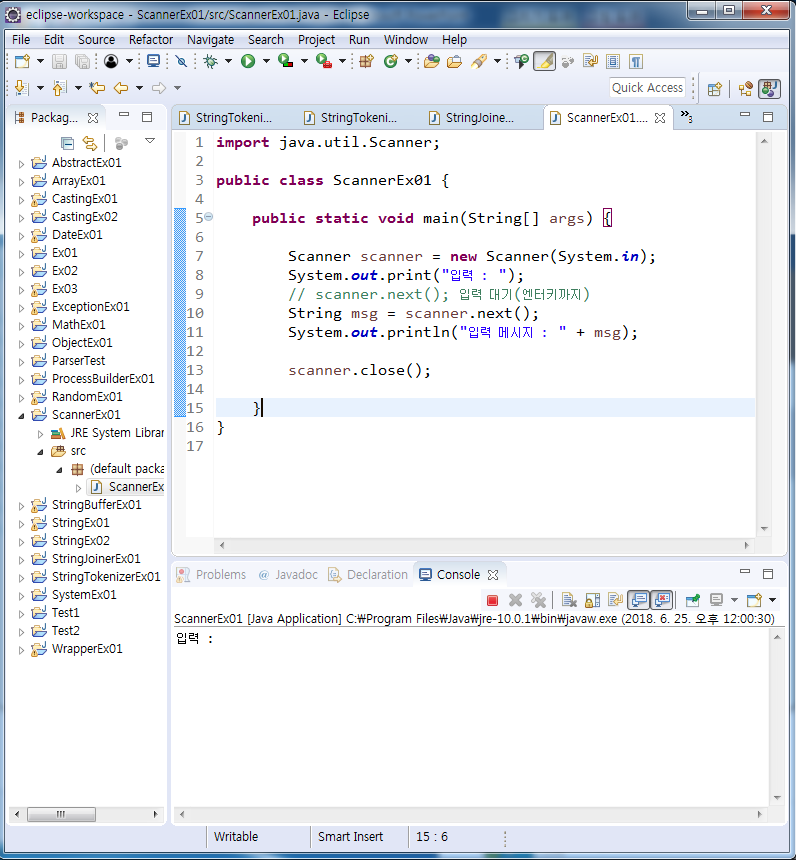Click the New Java Class icon

click(x=391, y=61)
